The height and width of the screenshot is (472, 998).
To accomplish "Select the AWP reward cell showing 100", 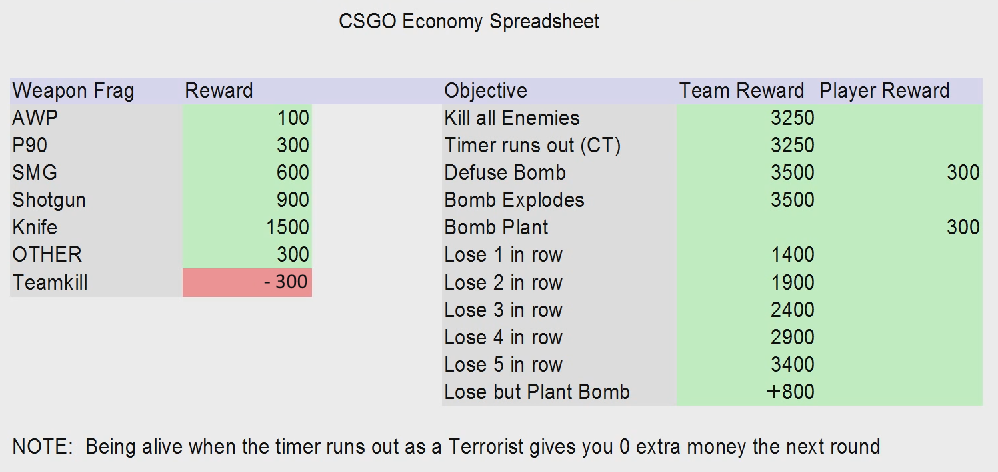I will click(x=247, y=118).
